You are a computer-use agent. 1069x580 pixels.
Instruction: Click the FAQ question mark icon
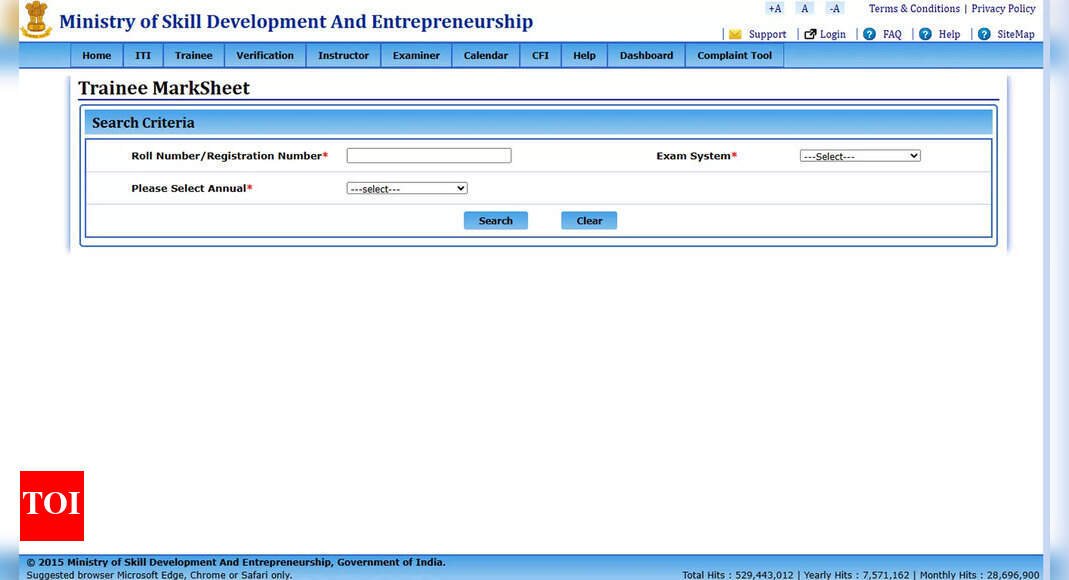pyautogui.click(x=869, y=34)
